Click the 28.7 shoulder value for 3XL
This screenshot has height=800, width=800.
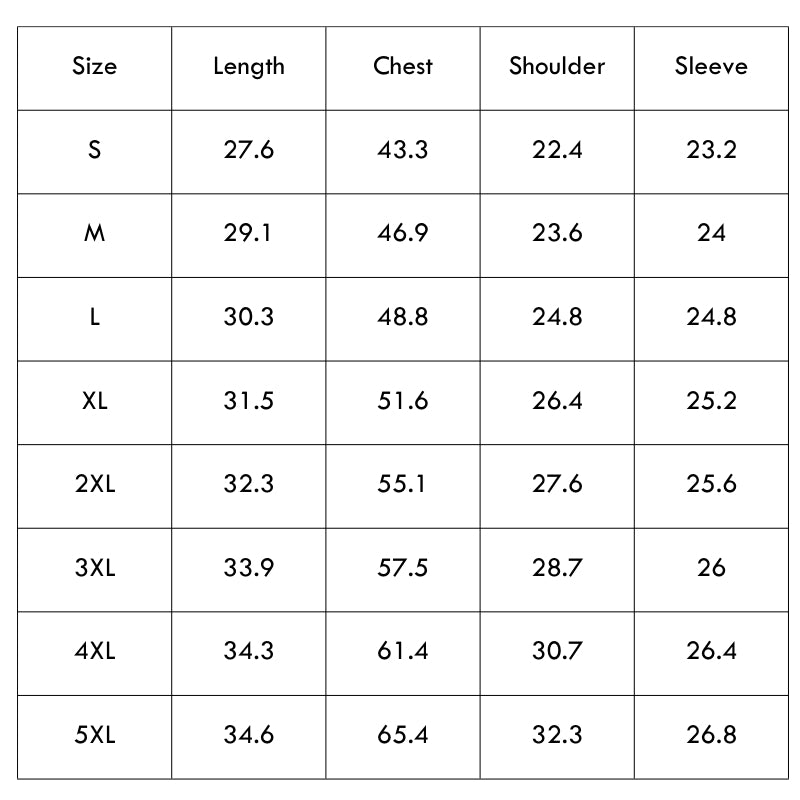tap(557, 568)
